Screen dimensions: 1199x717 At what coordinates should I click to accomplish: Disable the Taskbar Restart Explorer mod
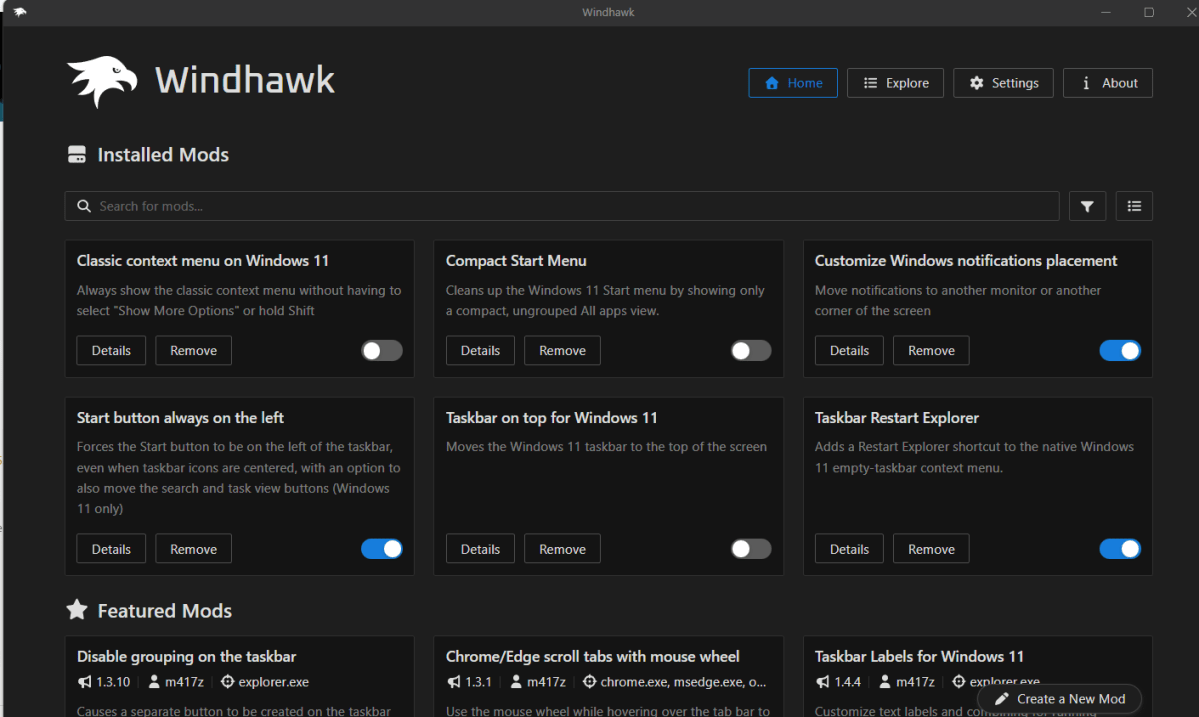tap(1119, 549)
